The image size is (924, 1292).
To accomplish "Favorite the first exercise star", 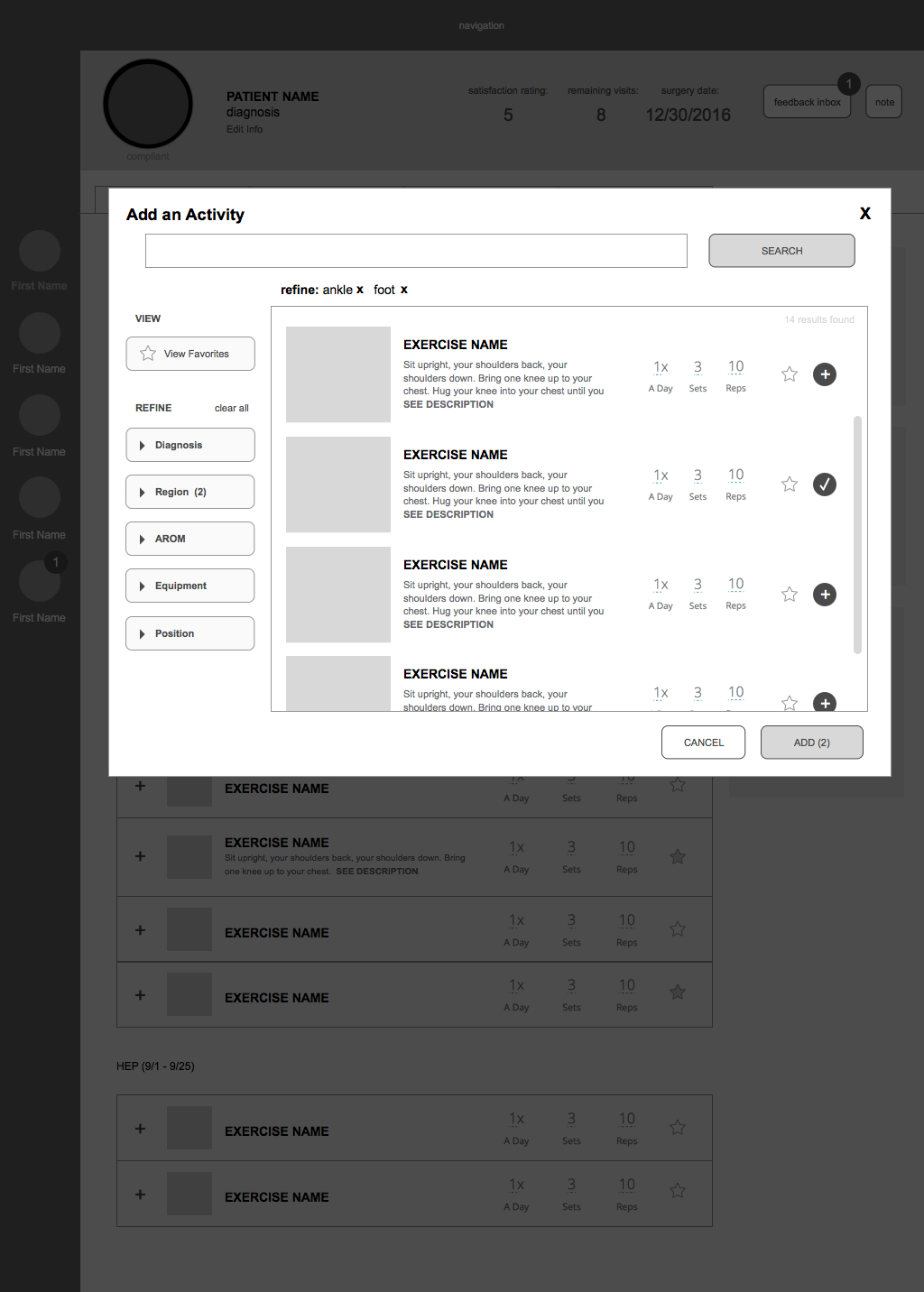I will [790, 374].
